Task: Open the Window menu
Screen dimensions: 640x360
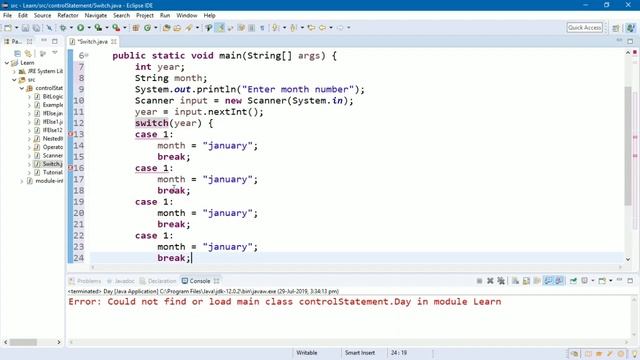Action: [x=187, y=15]
